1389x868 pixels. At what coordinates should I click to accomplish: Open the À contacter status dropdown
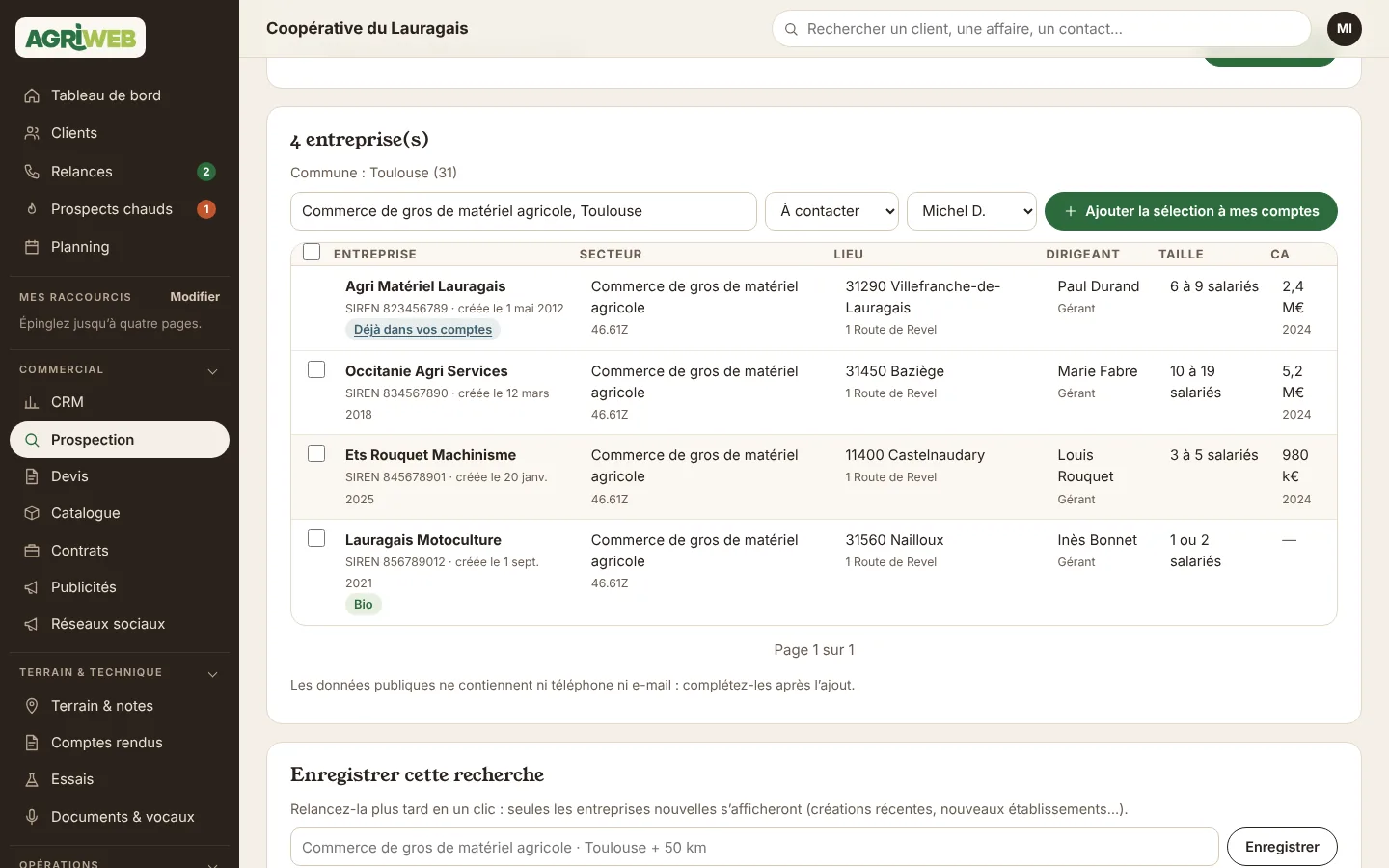(x=831, y=211)
